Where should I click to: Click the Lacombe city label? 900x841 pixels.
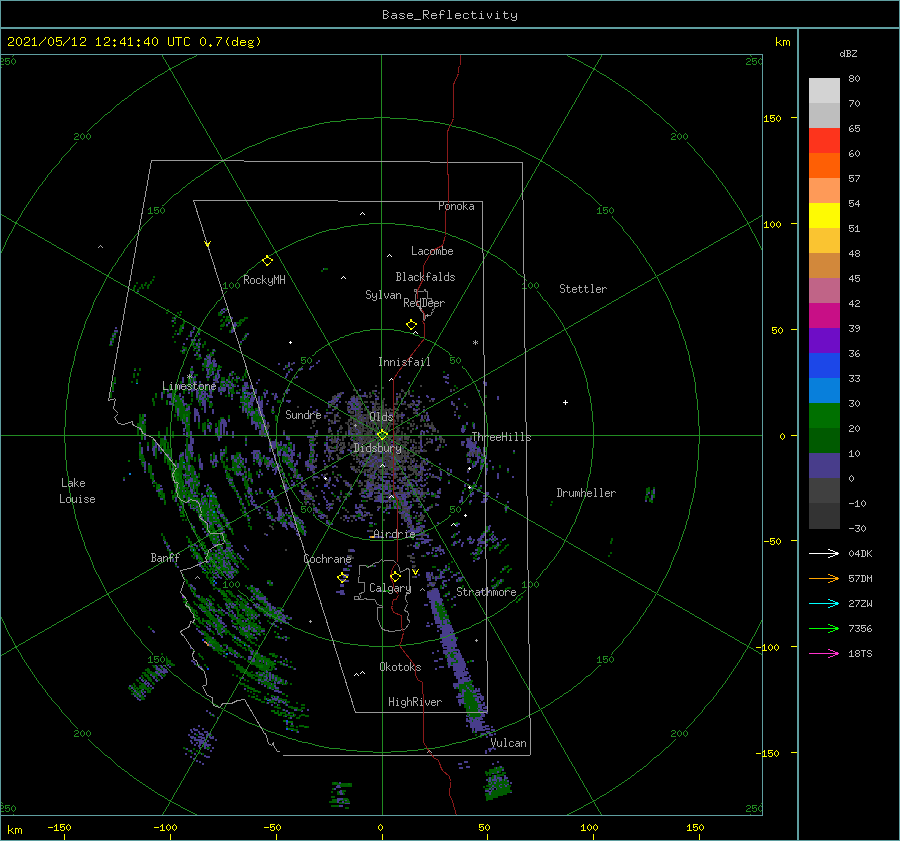432,251
